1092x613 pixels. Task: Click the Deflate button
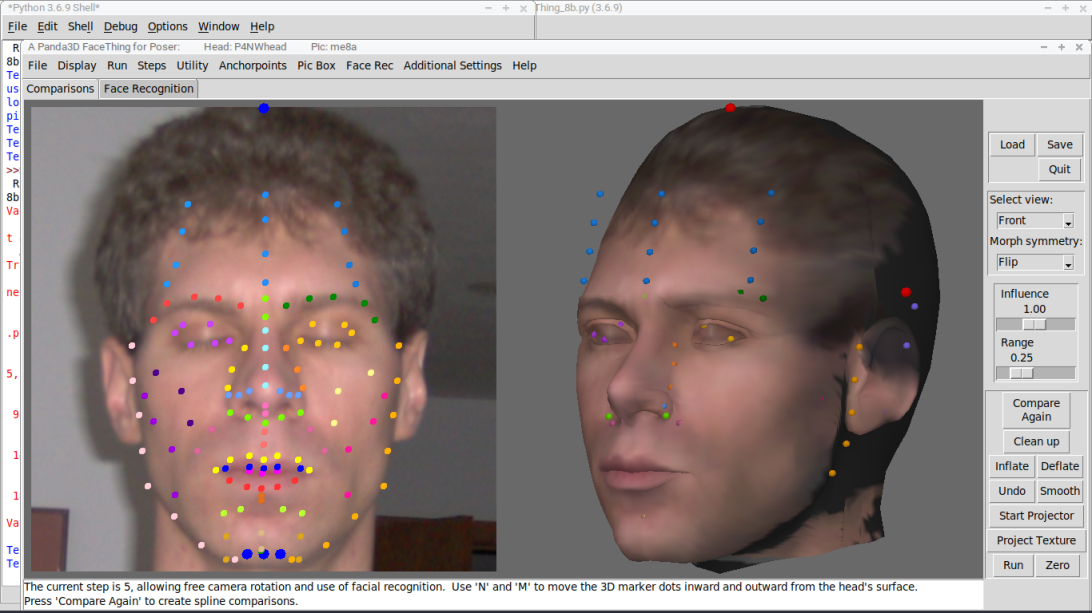tap(1059, 466)
